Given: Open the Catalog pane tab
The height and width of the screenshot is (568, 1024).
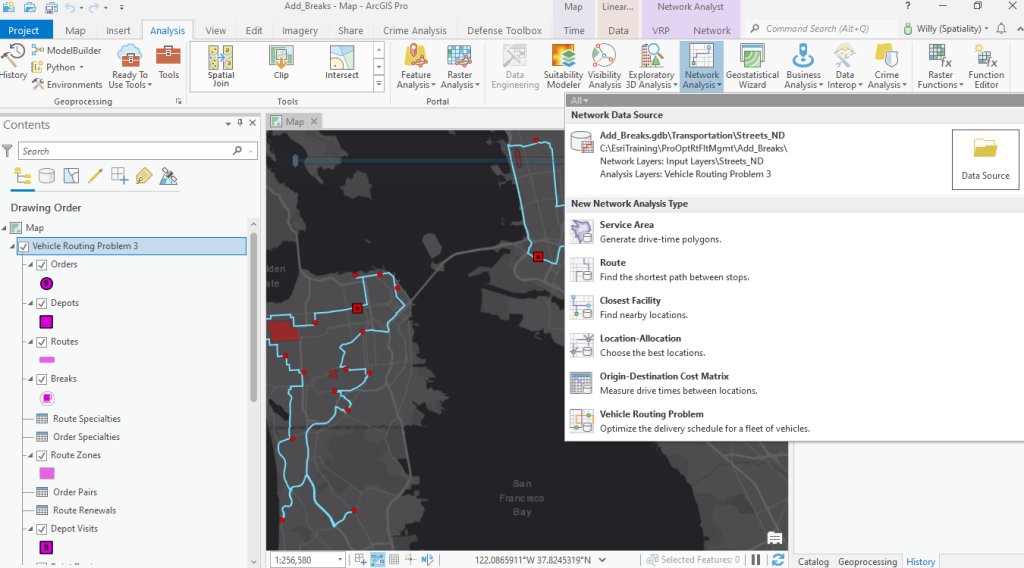Looking at the screenshot, I should (813, 561).
